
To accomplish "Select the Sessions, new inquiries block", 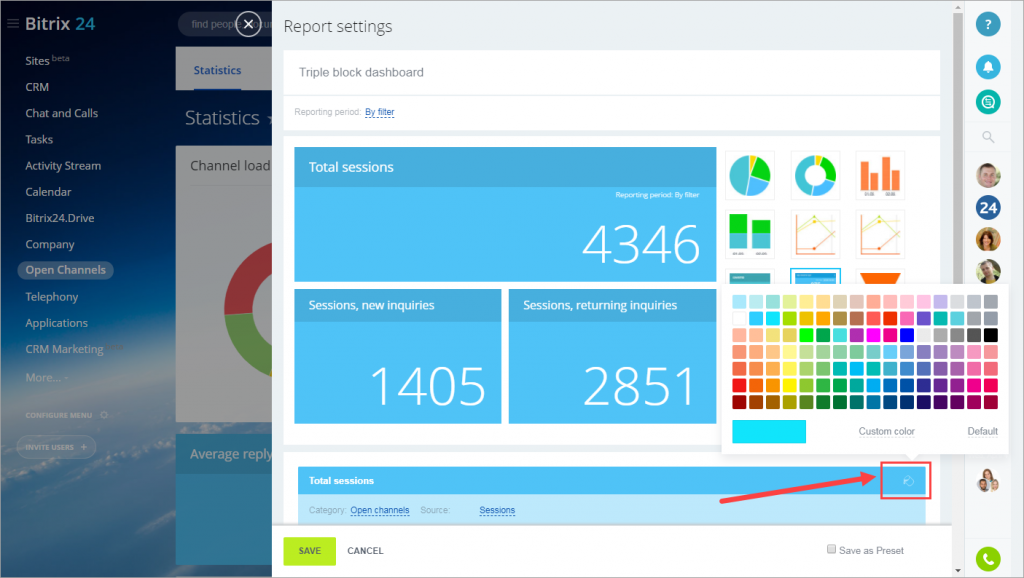I will pos(398,357).
